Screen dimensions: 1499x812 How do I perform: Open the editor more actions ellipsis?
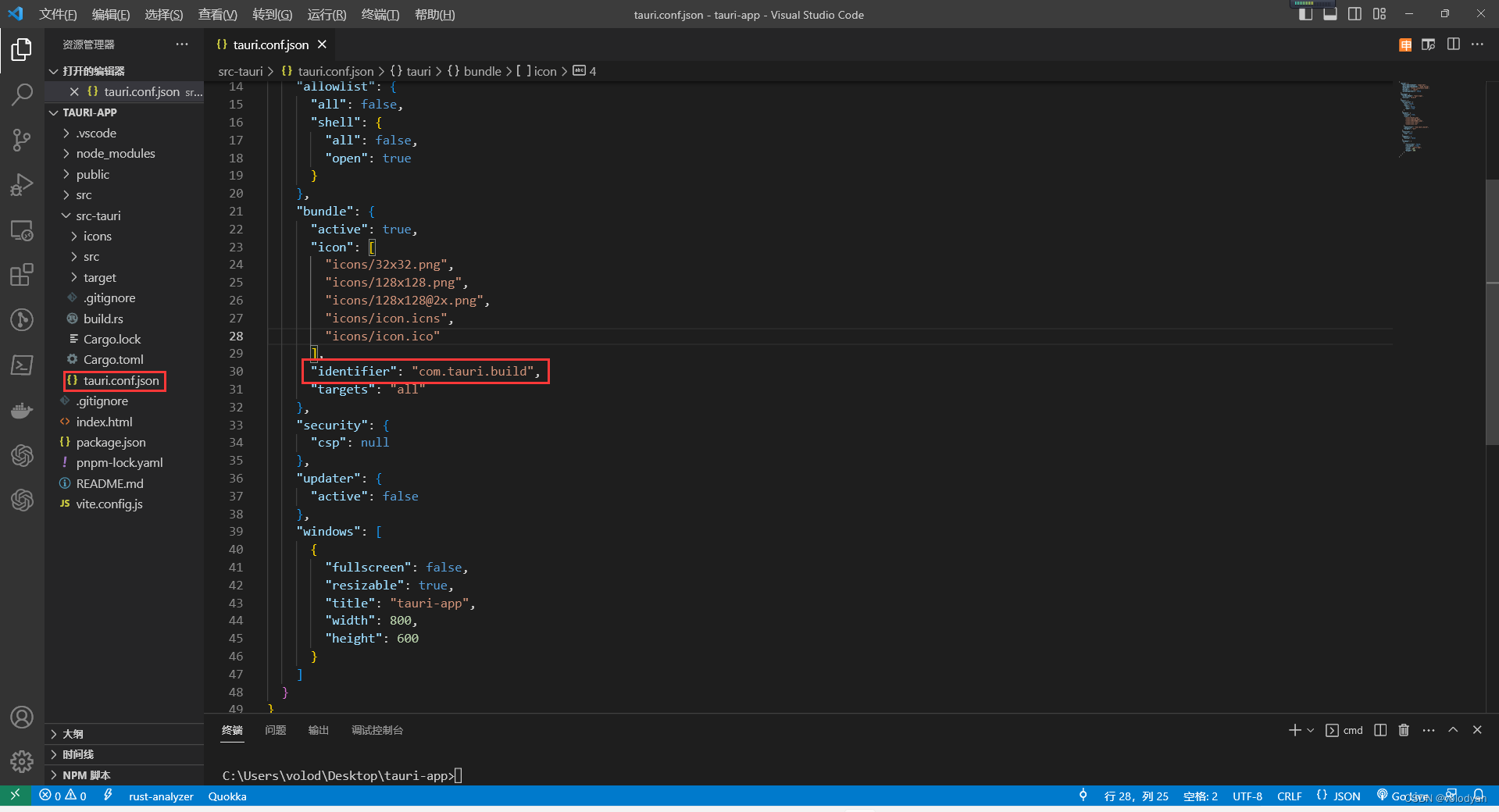pyautogui.click(x=1477, y=45)
